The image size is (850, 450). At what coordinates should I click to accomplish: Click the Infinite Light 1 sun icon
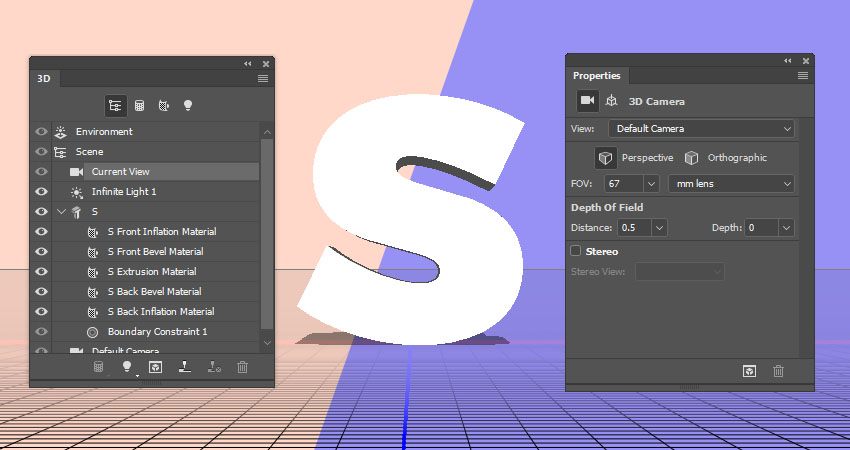(76, 192)
